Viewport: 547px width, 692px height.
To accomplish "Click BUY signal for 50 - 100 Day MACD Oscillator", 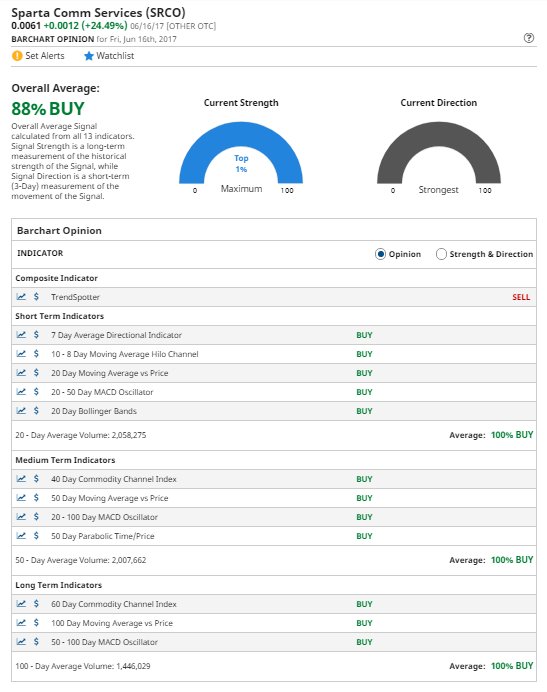I will (x=364, y=642).
